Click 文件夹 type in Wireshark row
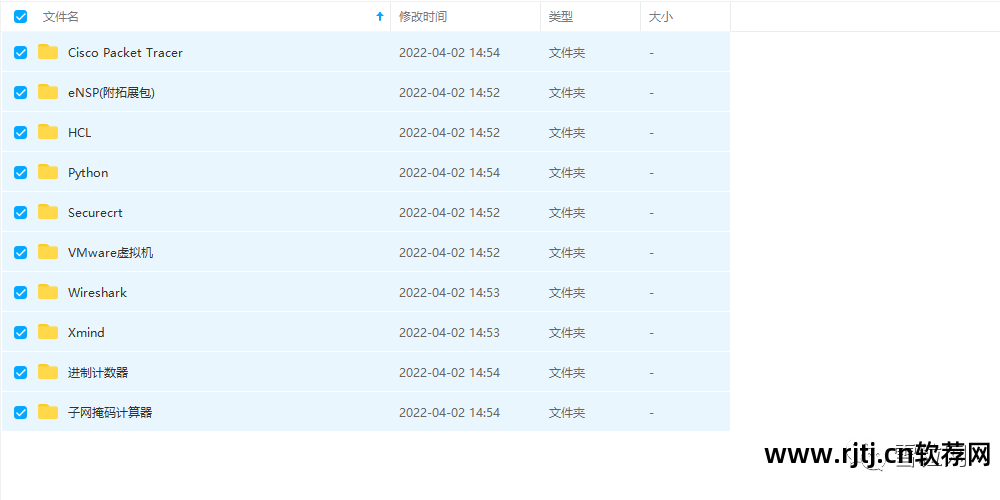This screenshot has height=500, width=1000. pos(567,293)
